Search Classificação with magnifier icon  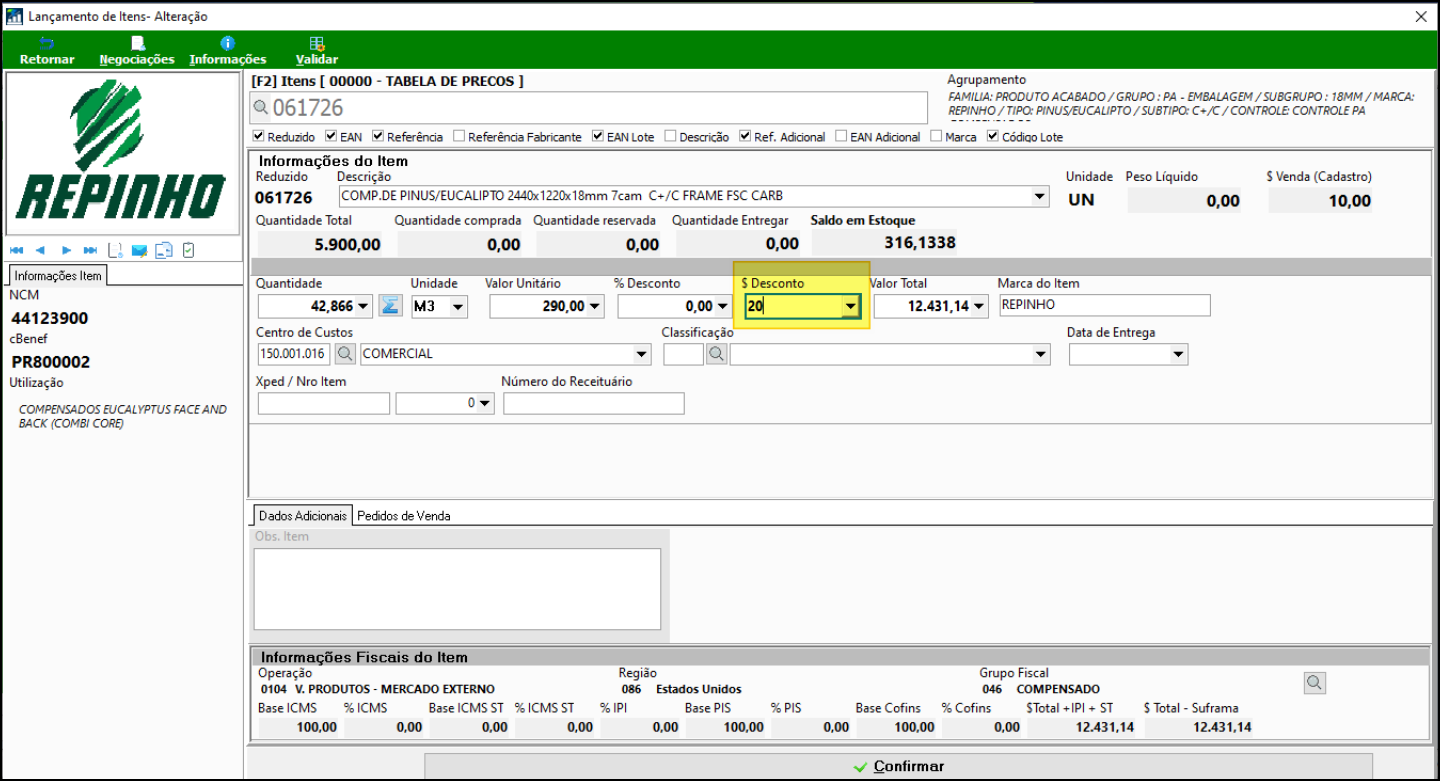[716, 353]
